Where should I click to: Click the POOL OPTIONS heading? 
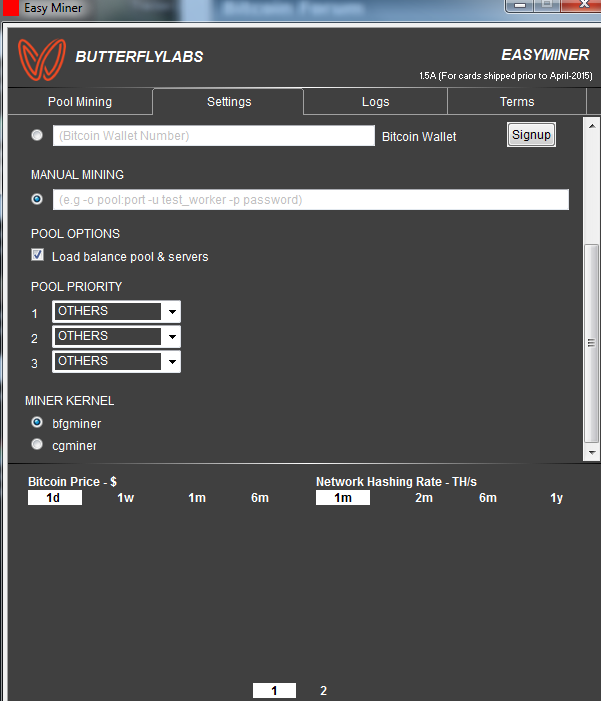pos(75,234)
